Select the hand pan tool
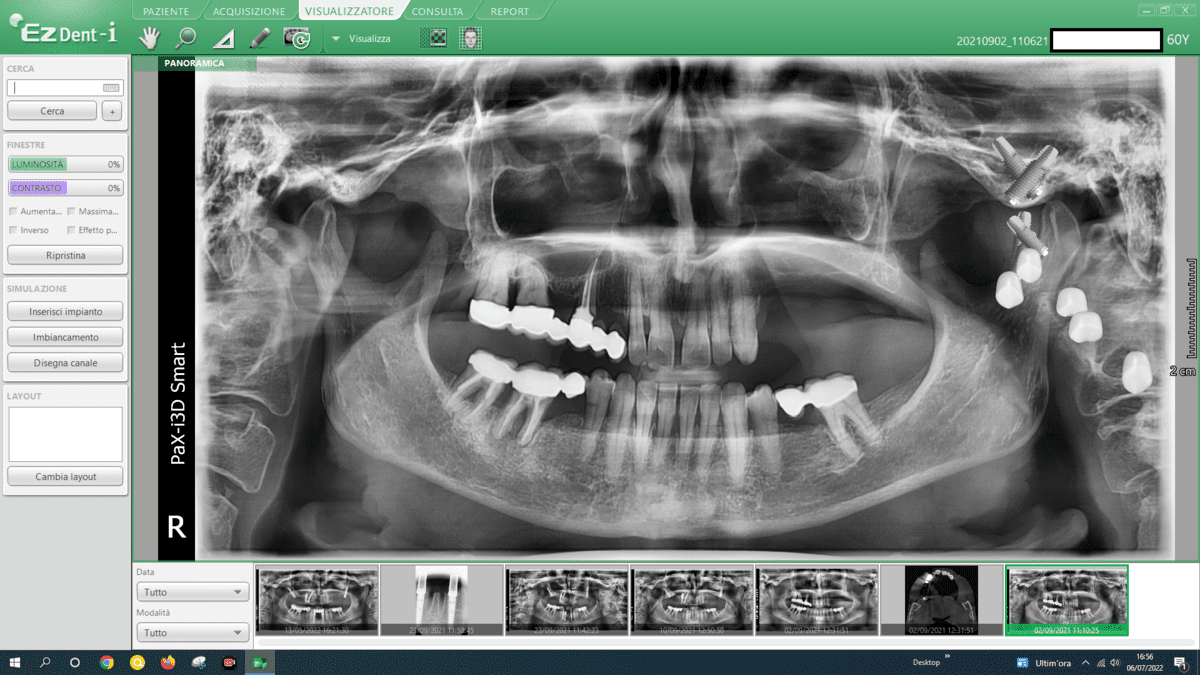The height and width of the screenshot is (675, 1200). point(149,38)
